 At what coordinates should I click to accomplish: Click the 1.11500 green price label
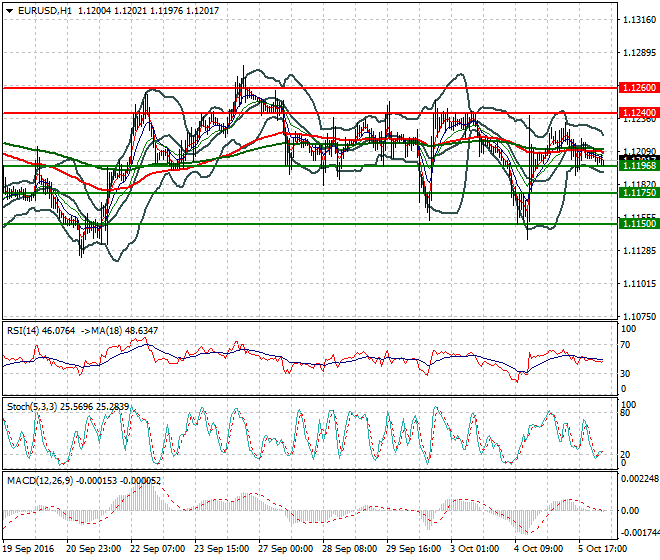pos(639,223)
